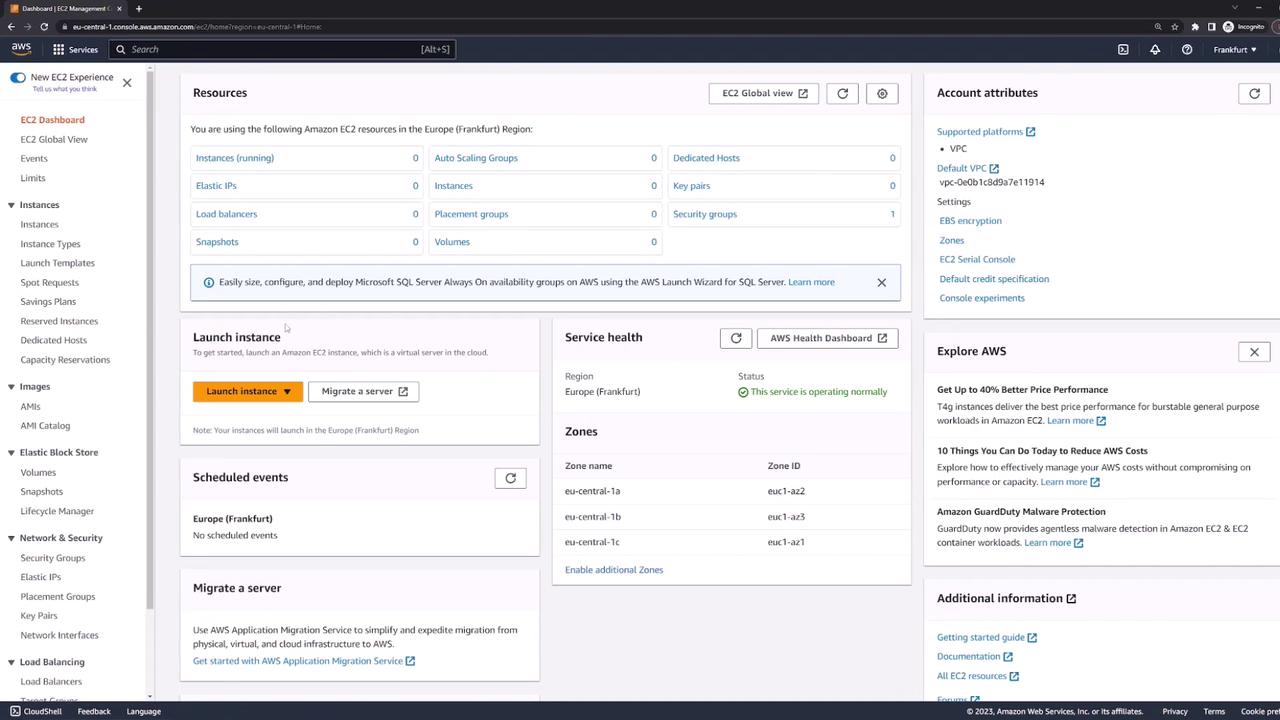Open the Launch instance dropdown button
This screenshot has width=1280, height=720.
(248, 391)
